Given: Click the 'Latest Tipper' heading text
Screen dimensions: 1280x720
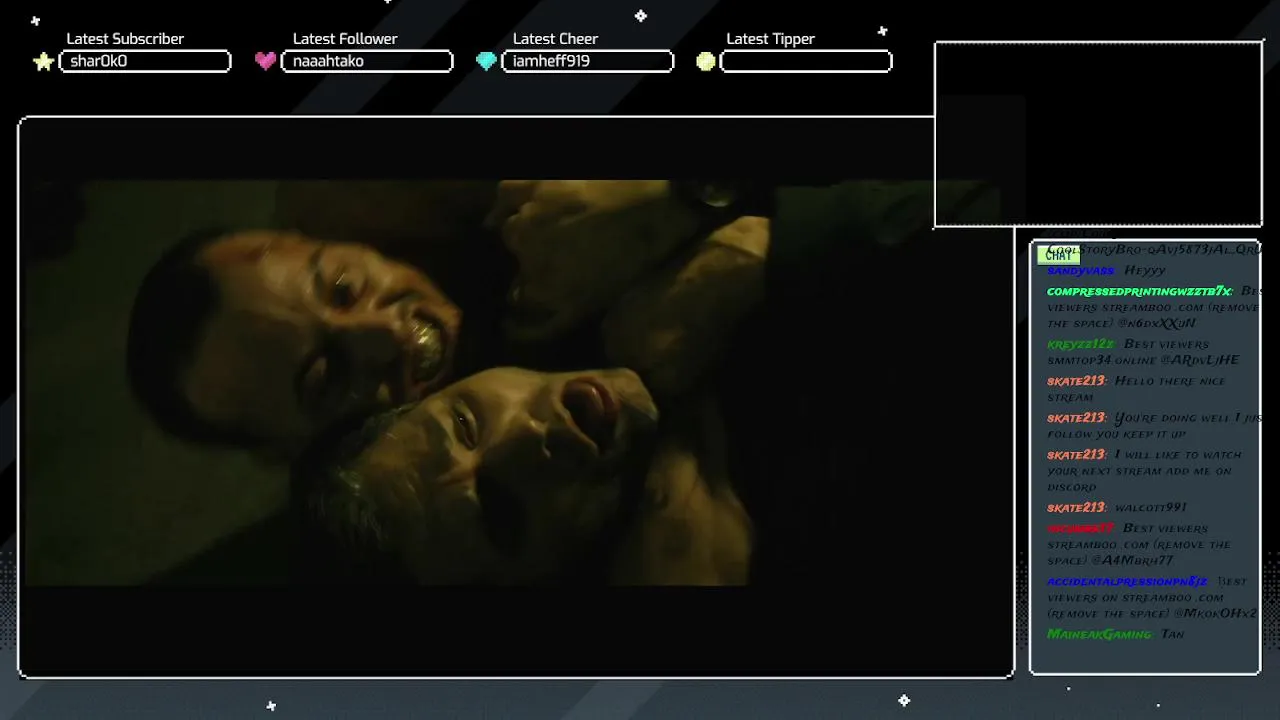Looking at the screenshot, I should click(x=770, y=39).
